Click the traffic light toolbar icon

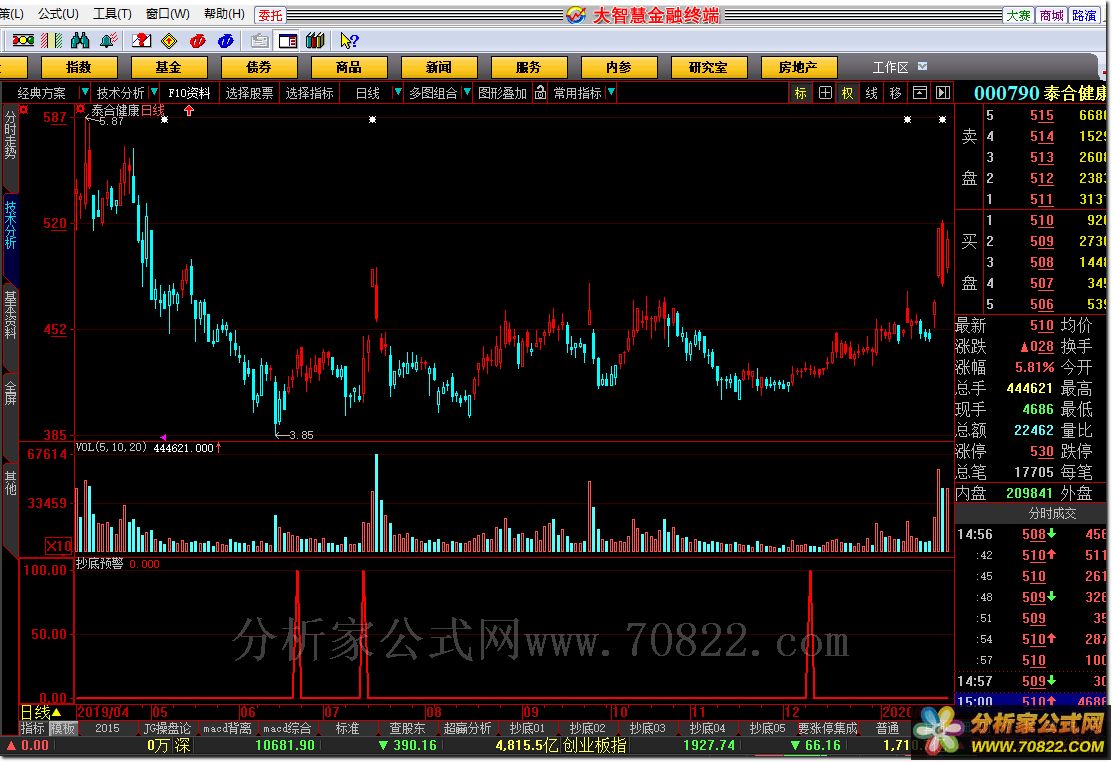[23, 40]
